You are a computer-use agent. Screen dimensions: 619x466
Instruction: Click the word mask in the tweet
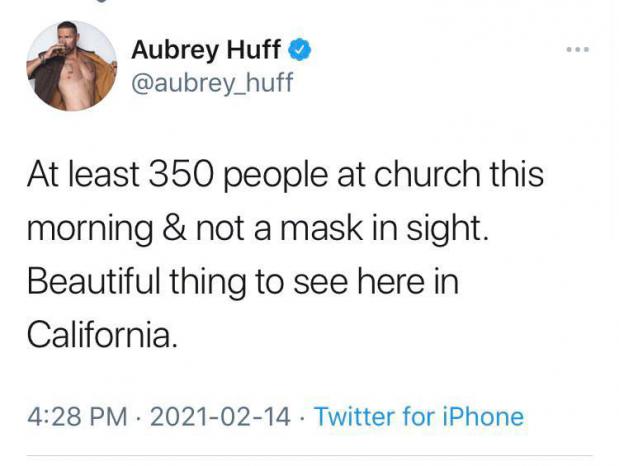coord(322,228)
